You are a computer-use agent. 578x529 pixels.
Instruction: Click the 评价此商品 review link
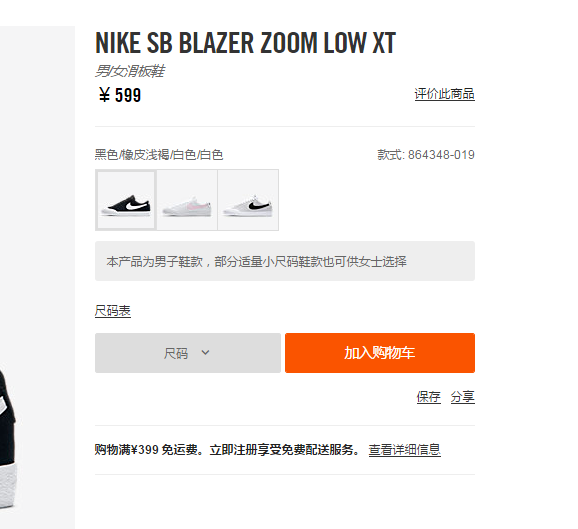coord(444,94)
